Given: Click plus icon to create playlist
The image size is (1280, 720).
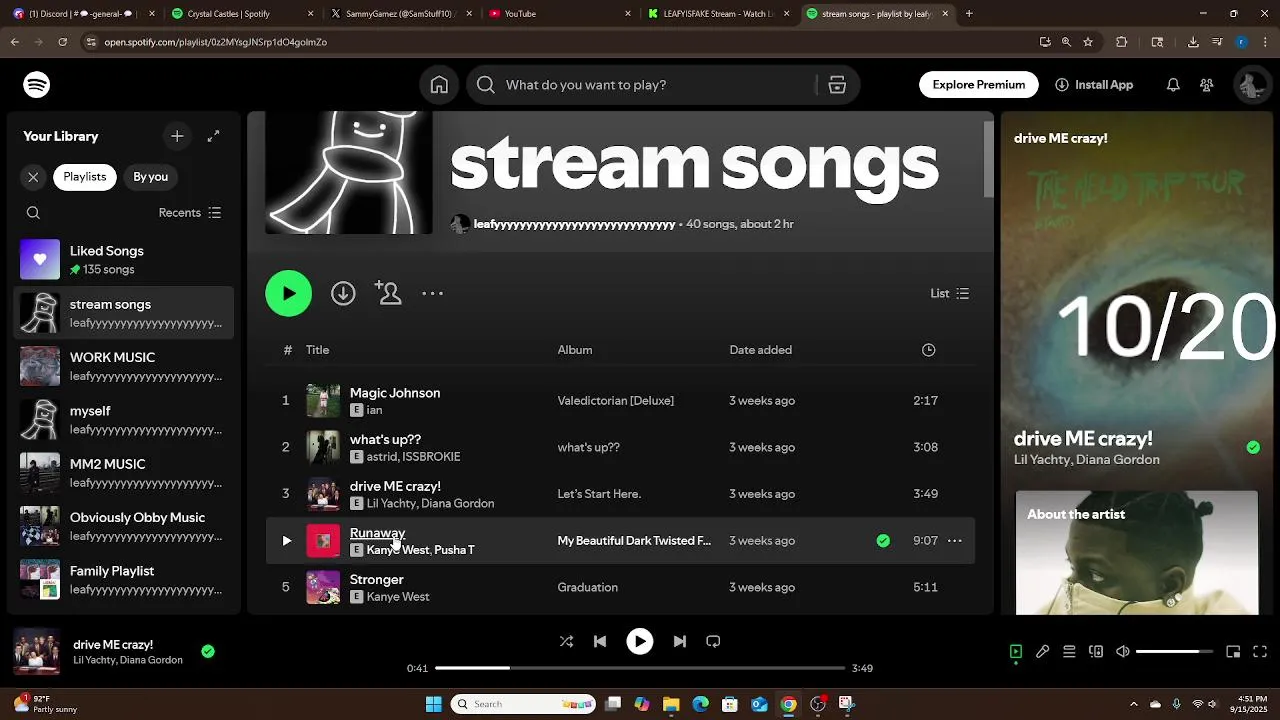Looking at the screenshot, I should coord(177,136).
